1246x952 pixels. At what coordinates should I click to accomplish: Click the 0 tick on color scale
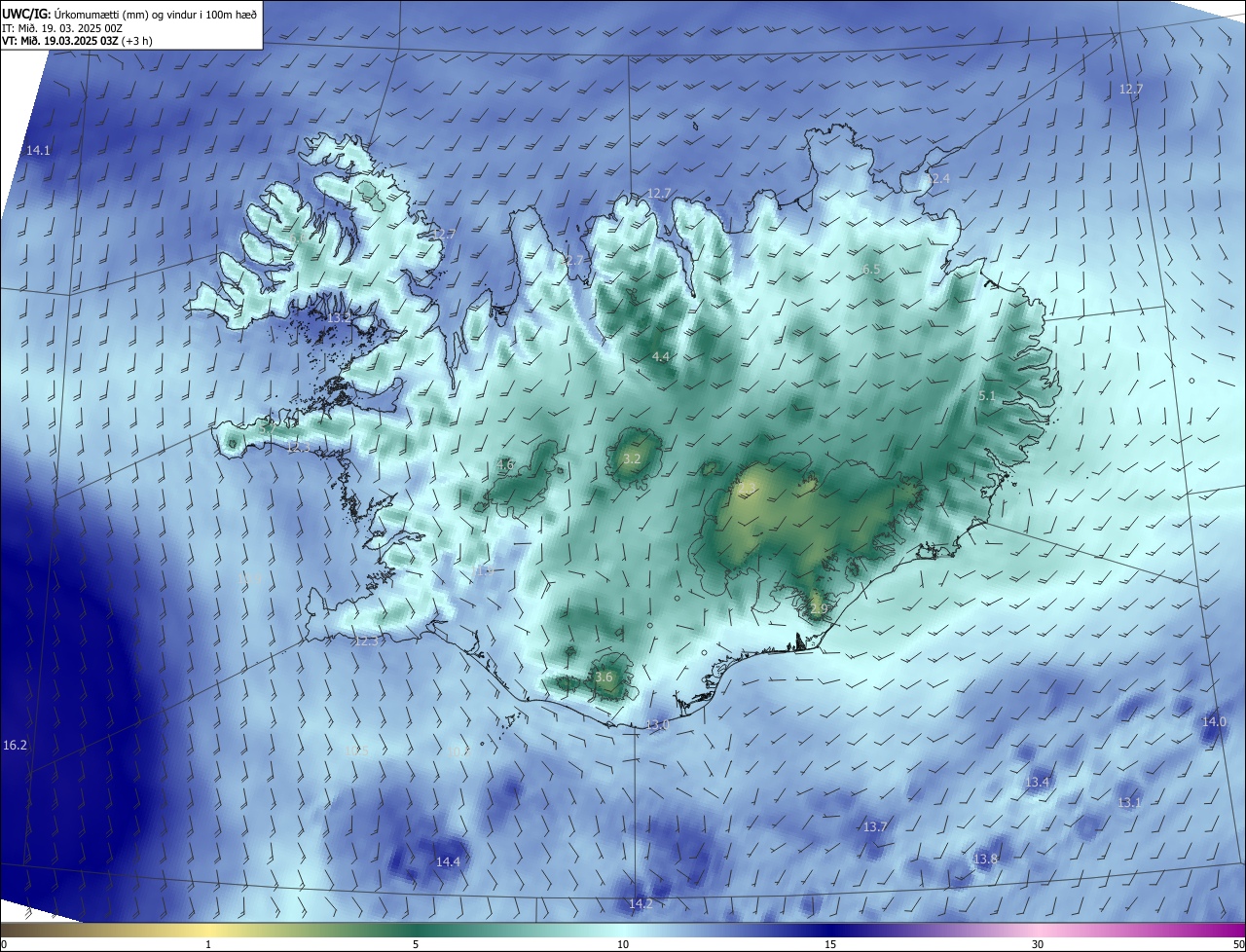point(4,944)
